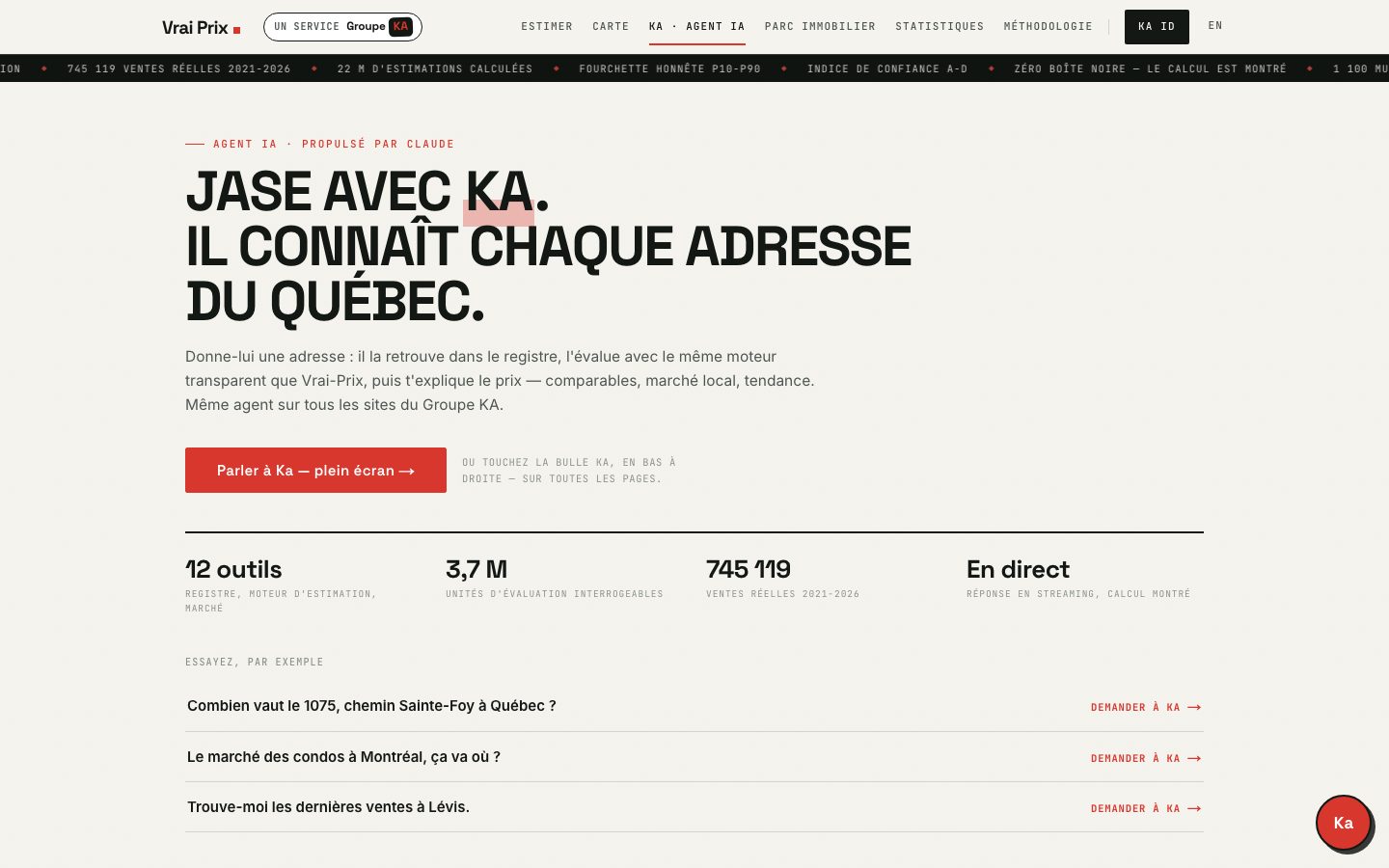Open the Vrai Prix home logo

(x=202, y=27)
